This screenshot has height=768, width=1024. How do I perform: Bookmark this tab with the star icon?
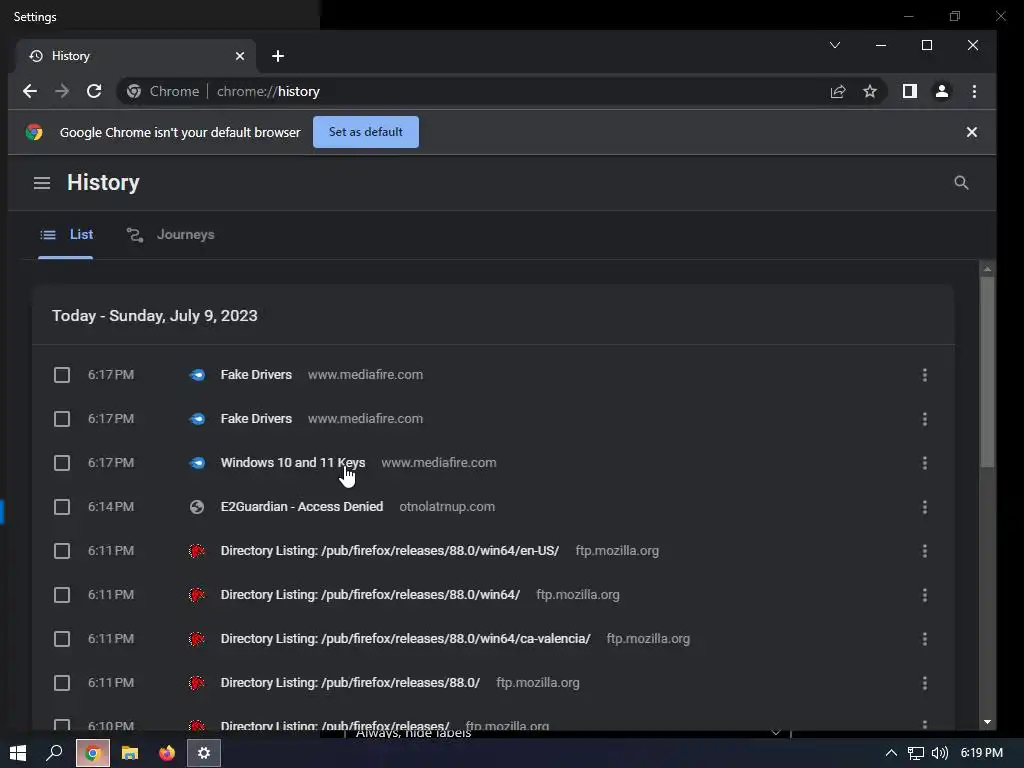(870, 91)
